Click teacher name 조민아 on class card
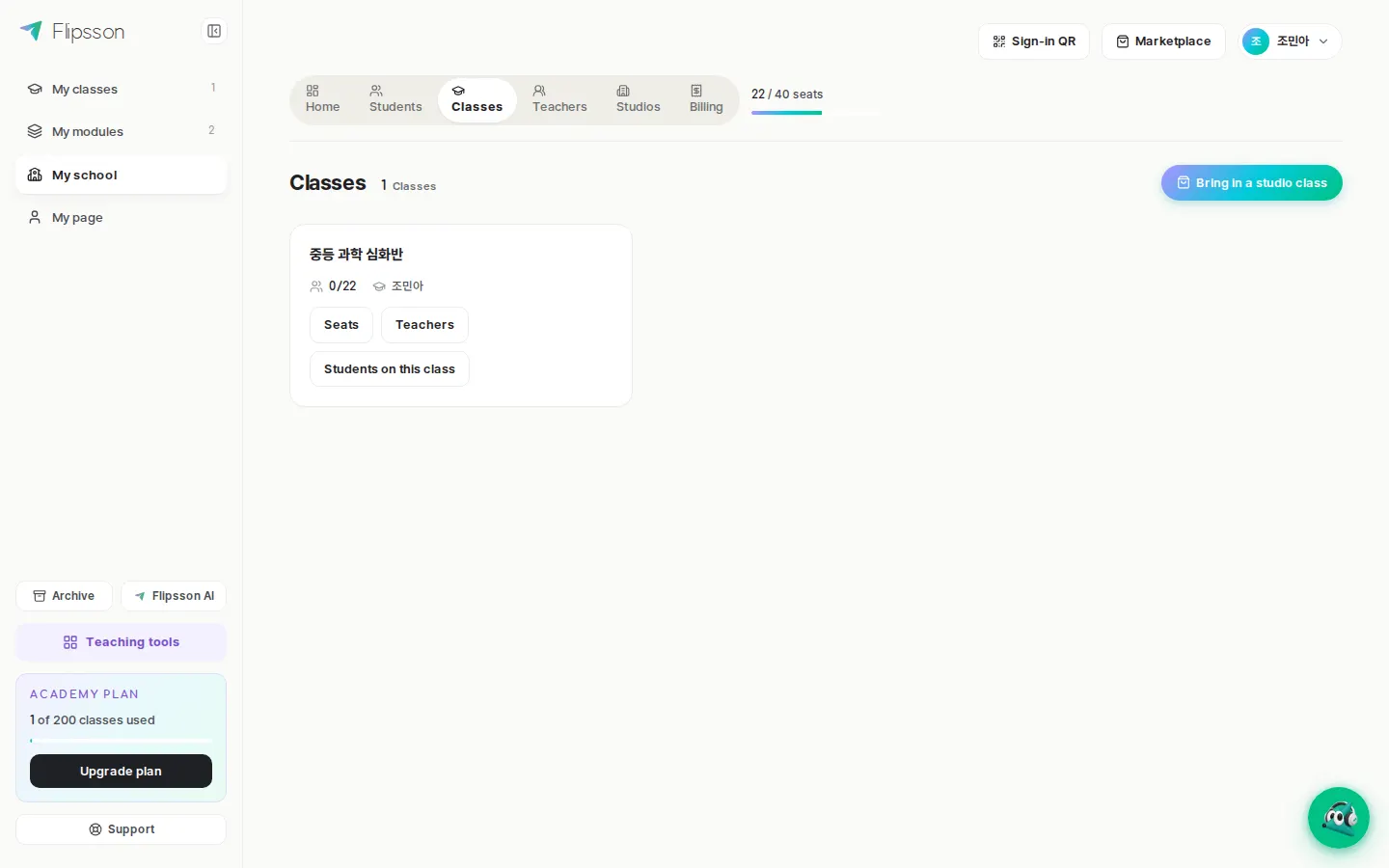This screenshot has width=1389, height=868. click(407, 286)
